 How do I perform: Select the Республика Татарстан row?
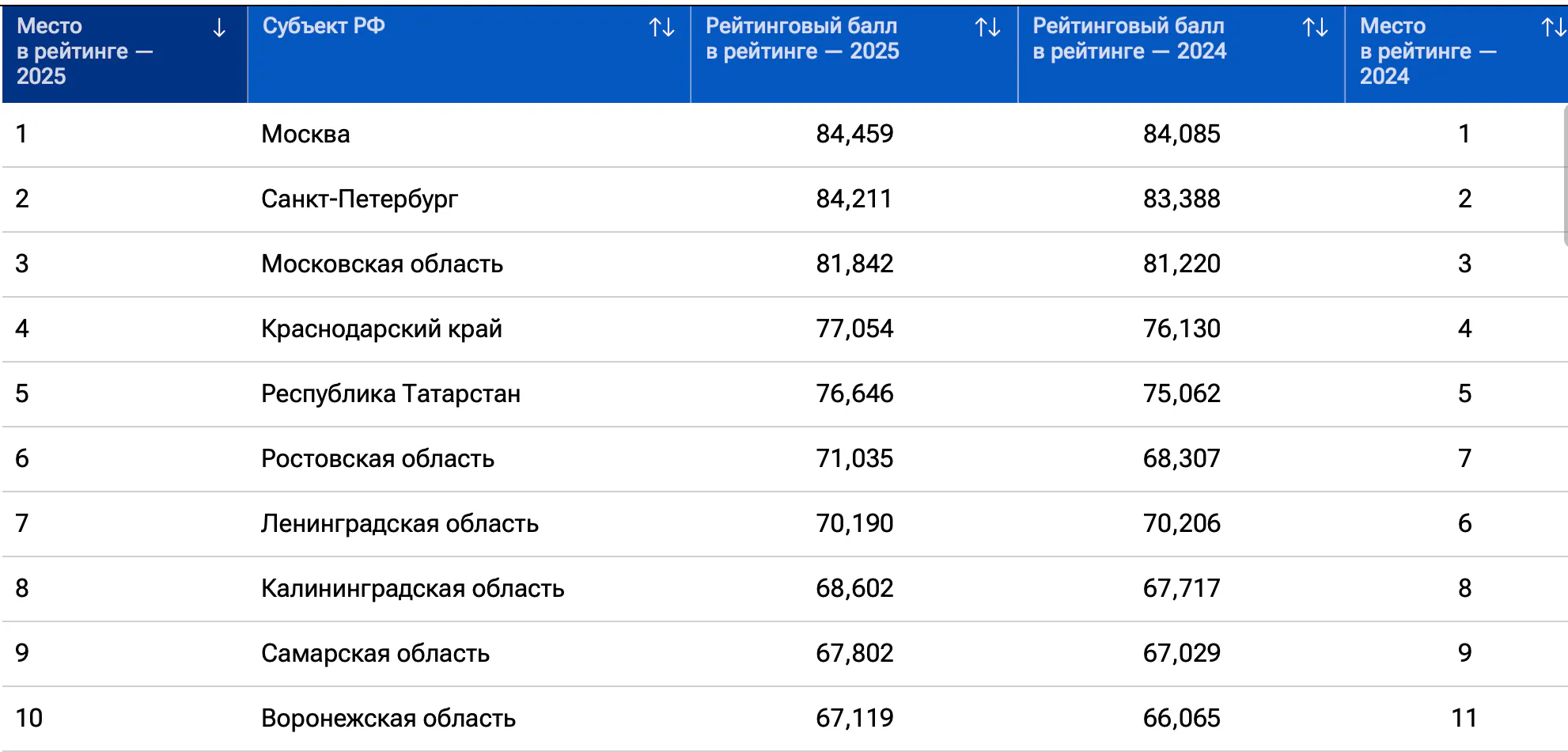[783, 394]
